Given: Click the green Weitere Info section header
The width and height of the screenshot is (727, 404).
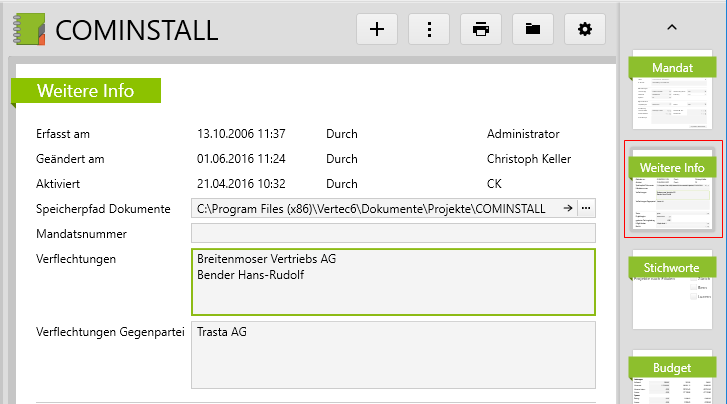Looking at the screenshot, I should pyautogui.click(x=86, y=91).
